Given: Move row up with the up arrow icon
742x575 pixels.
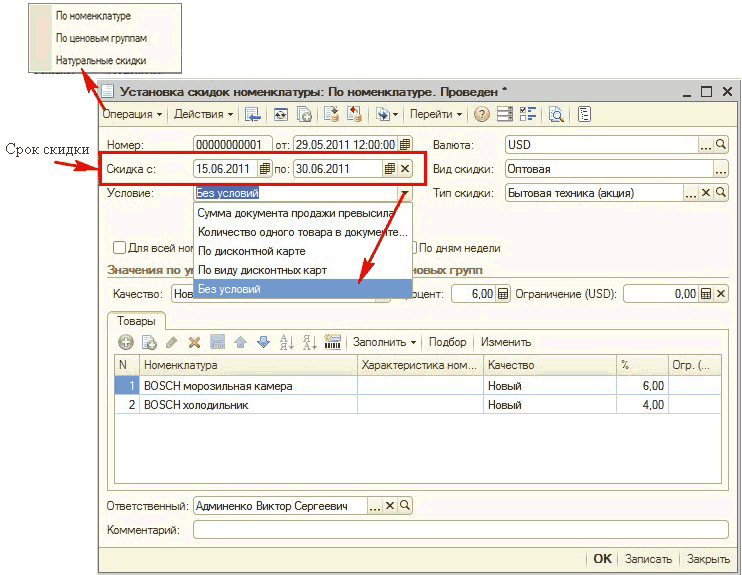Looking at the screenshot, I should click(241, 342).
